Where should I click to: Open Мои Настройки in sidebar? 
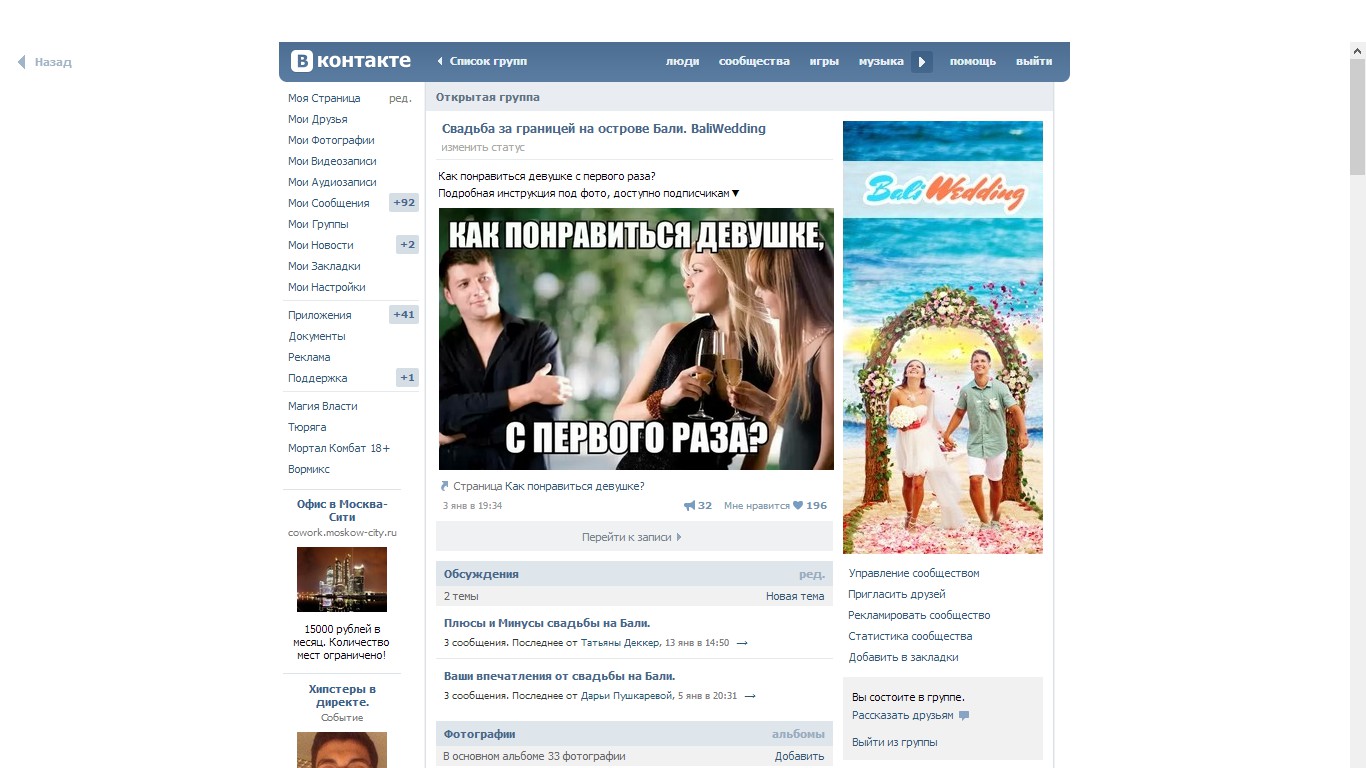327,287
